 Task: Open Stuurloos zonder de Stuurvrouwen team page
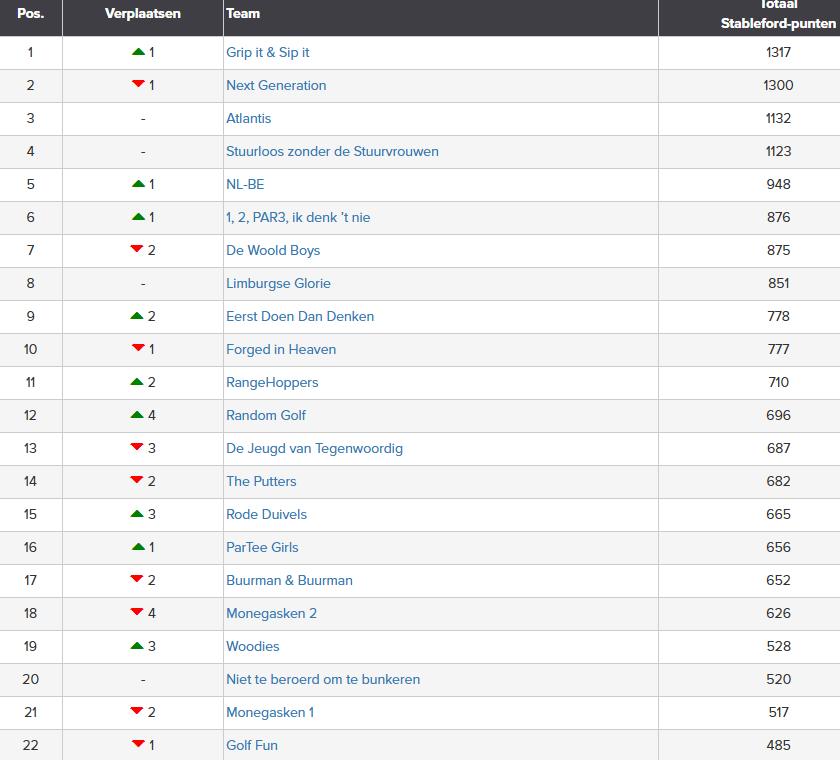coord(332,152)
